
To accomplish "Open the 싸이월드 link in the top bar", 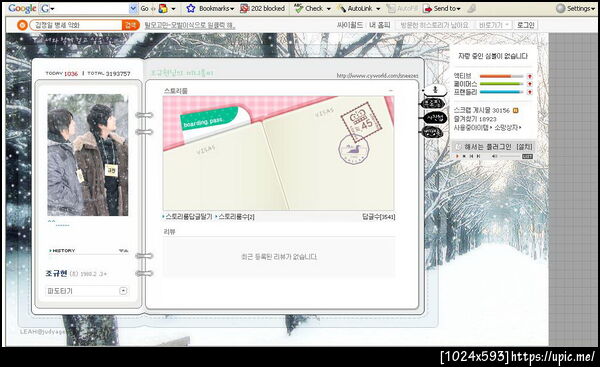I will click(350, 25).
